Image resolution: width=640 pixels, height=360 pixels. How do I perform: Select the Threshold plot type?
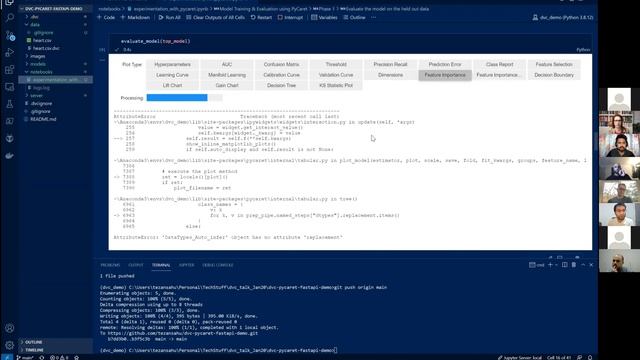[x=336, y=64]
